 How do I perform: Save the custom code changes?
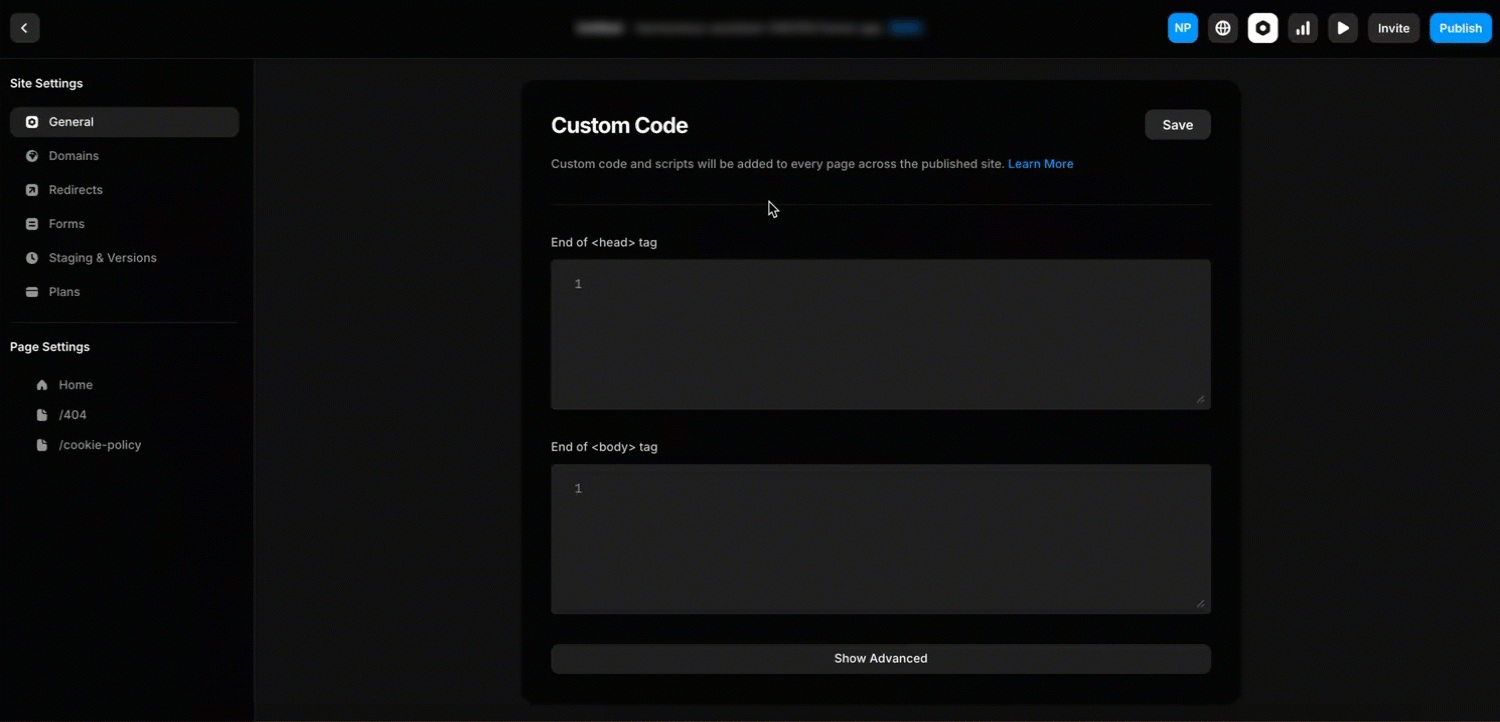(x=1177, y=124)
